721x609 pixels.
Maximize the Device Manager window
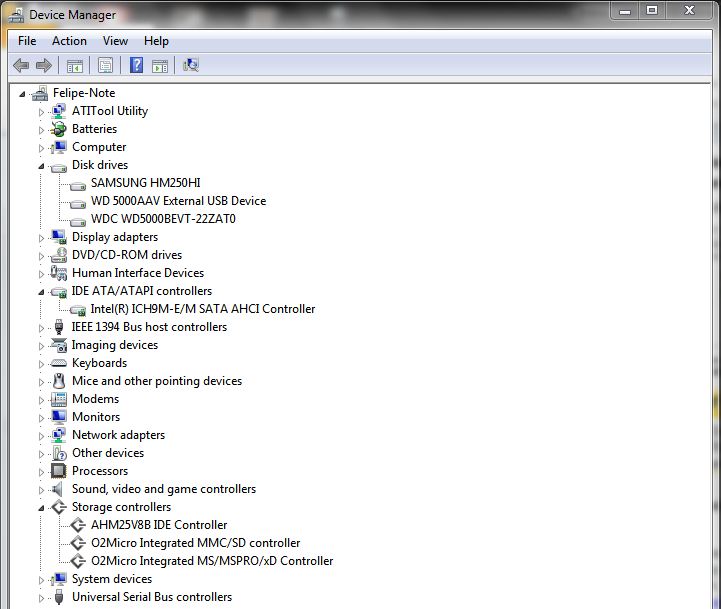pyautogui.click(x=652, y=11)
